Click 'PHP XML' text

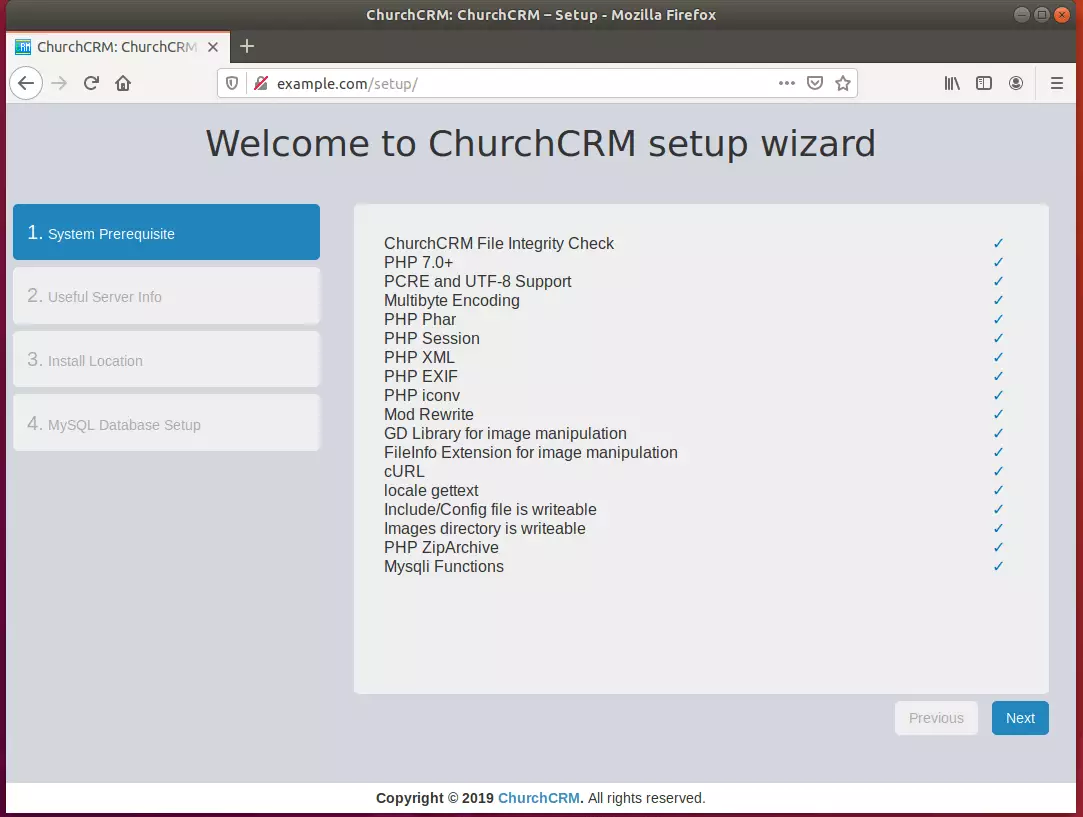click(x=419, y=358)
